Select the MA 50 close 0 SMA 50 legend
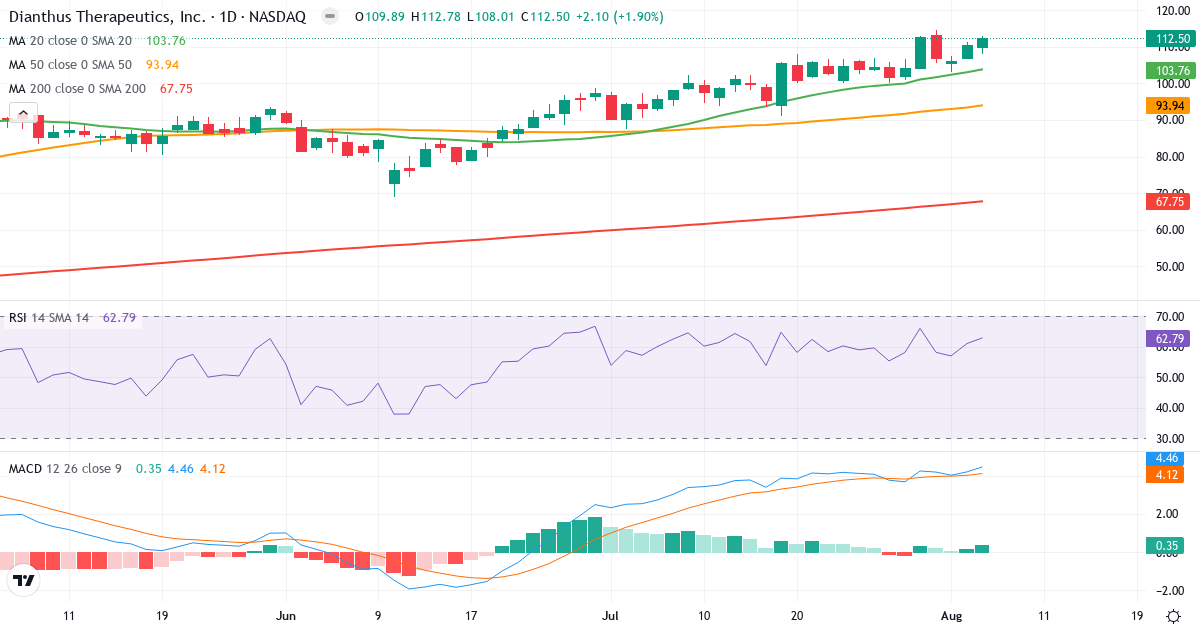 [70, 65]
